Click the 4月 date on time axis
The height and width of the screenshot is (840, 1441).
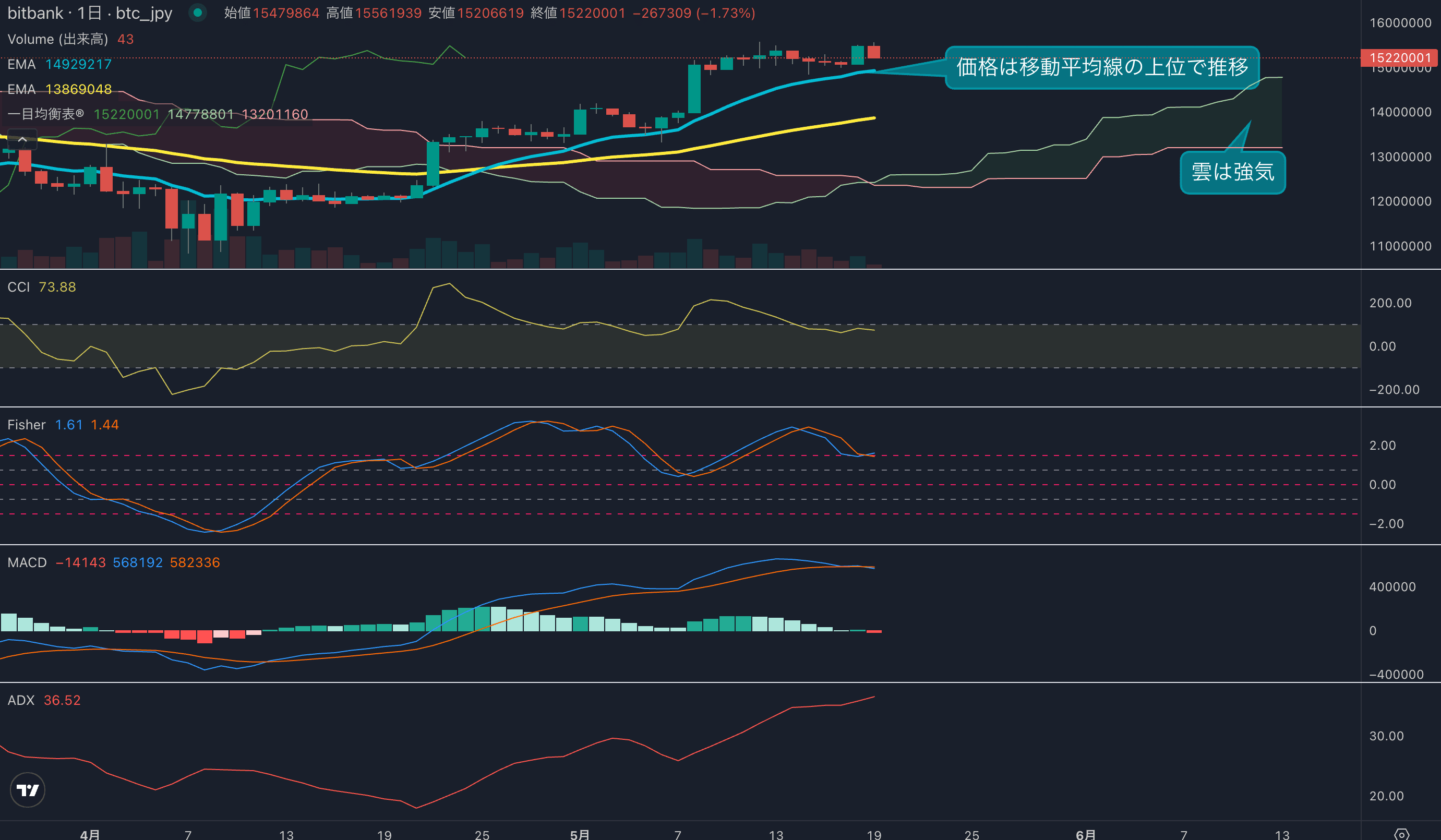(x=90, y=834)
